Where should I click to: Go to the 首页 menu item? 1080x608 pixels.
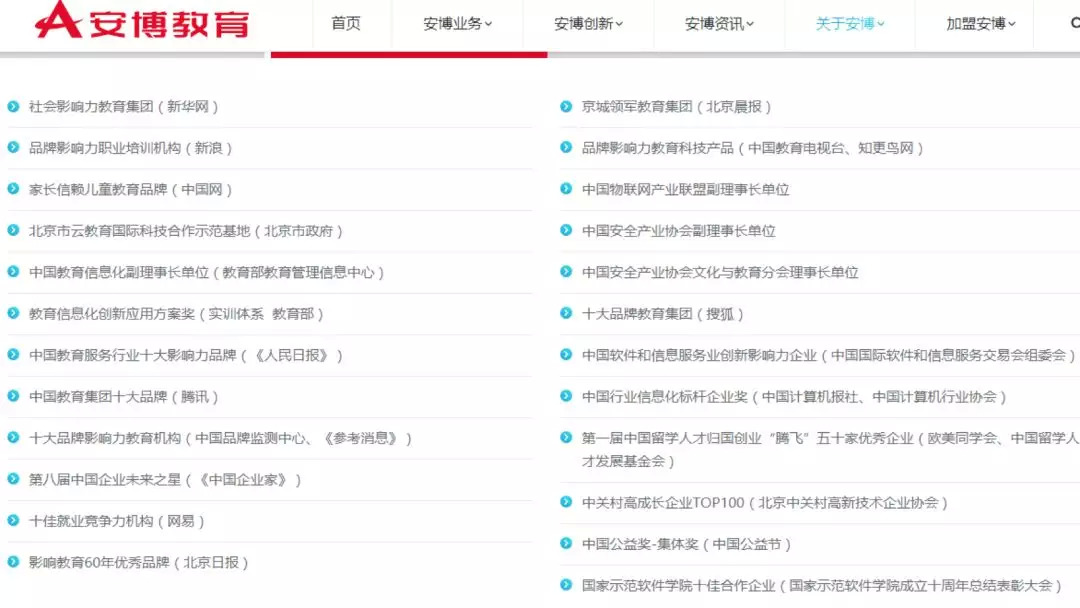click(x=346, y=24)
